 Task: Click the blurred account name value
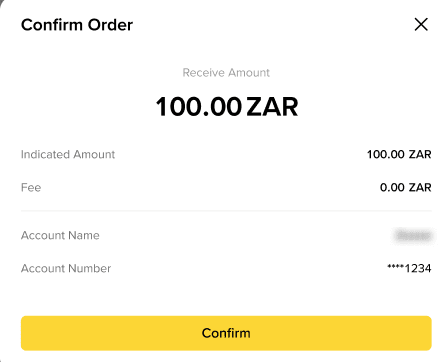(x=413, y=236)
